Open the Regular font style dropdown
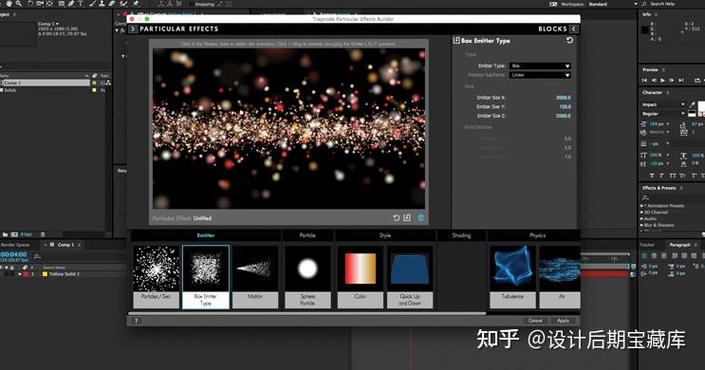Viewport: 705px width, 370px height. click(x=663, y=114)
